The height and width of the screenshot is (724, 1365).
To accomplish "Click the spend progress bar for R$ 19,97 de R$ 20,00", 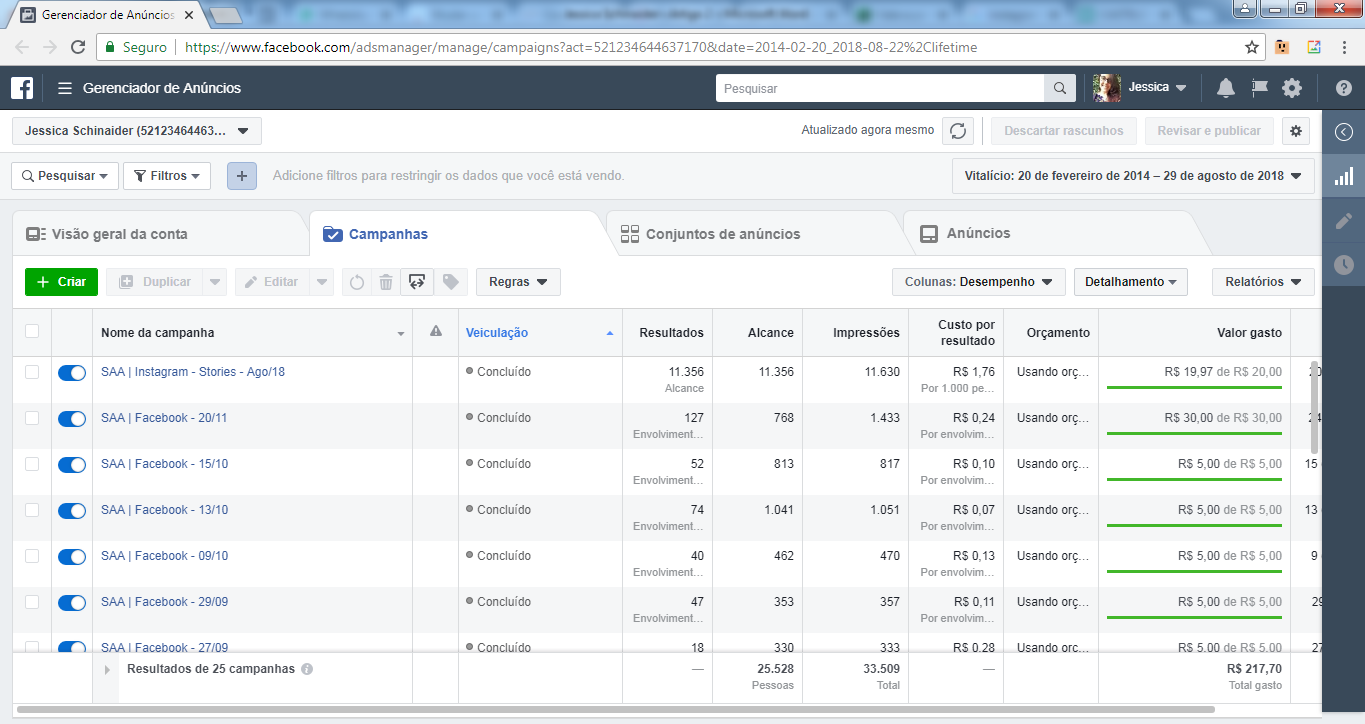I will coord(1194,387).
